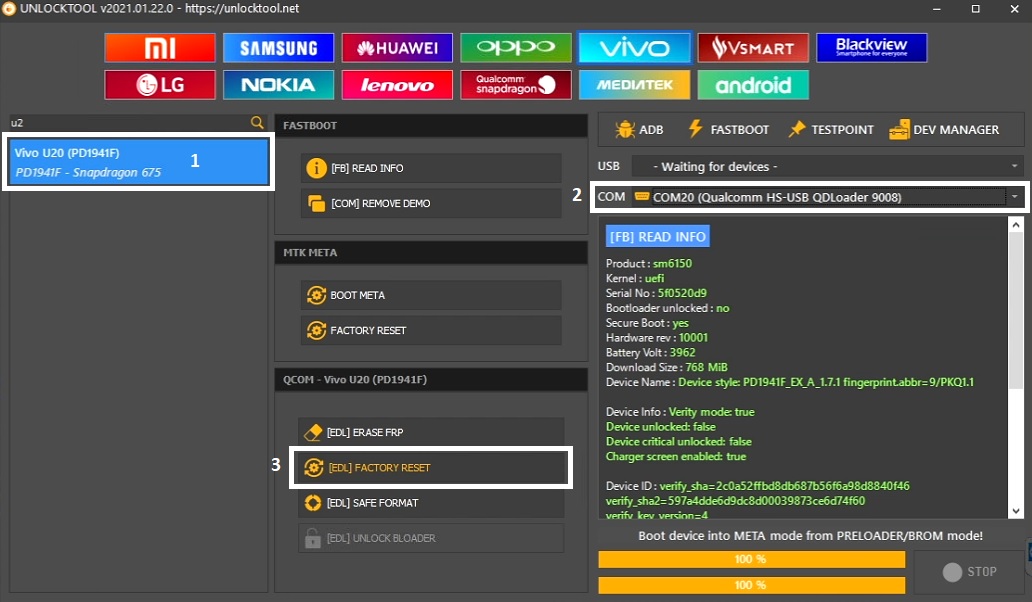Click the MTK META section header
1032x602 pixels.
431,252
